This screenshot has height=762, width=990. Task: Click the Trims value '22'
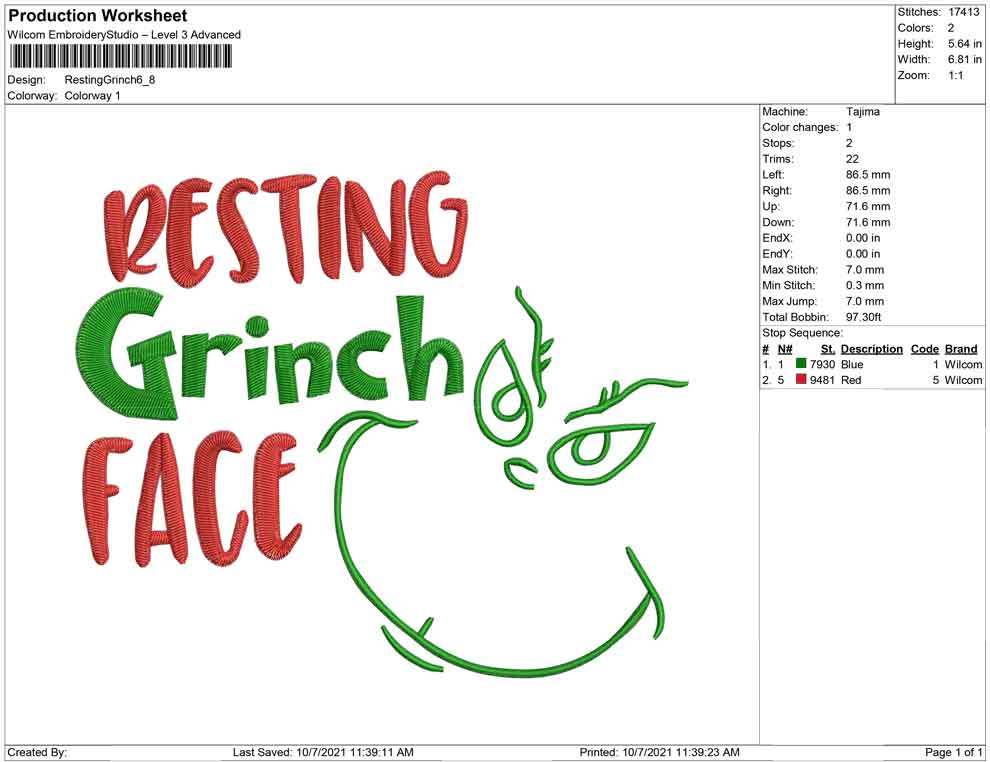pos(852,158)
